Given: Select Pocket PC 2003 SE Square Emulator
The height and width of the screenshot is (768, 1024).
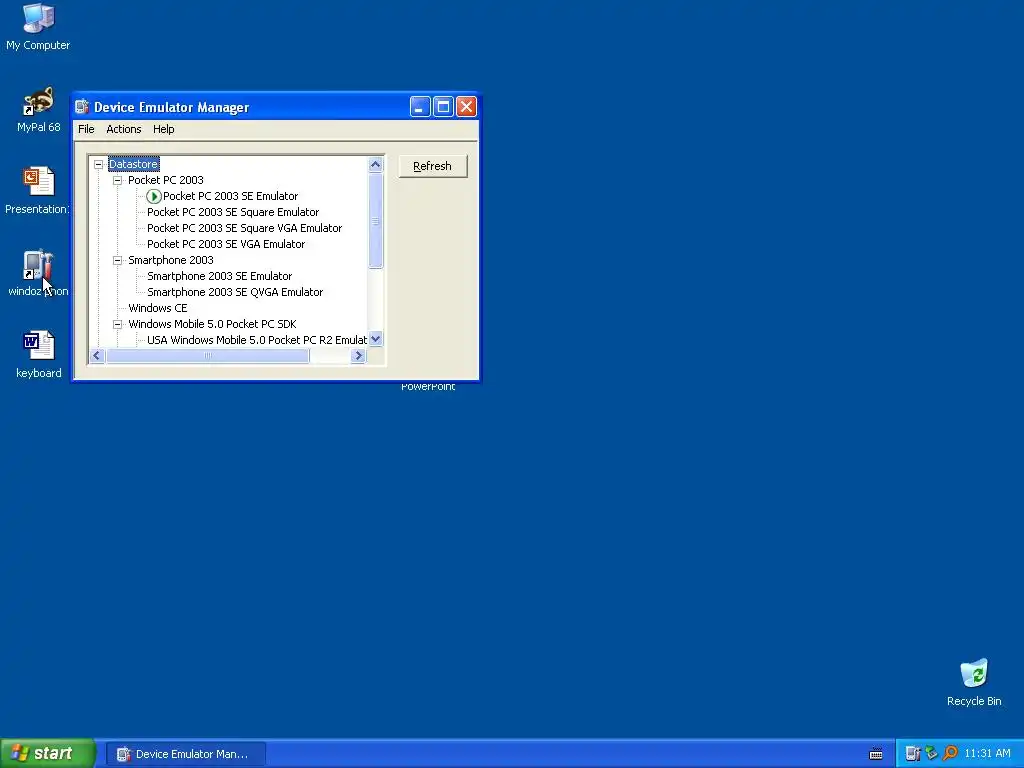Looking at the screenshot, I should pos(233,212).
